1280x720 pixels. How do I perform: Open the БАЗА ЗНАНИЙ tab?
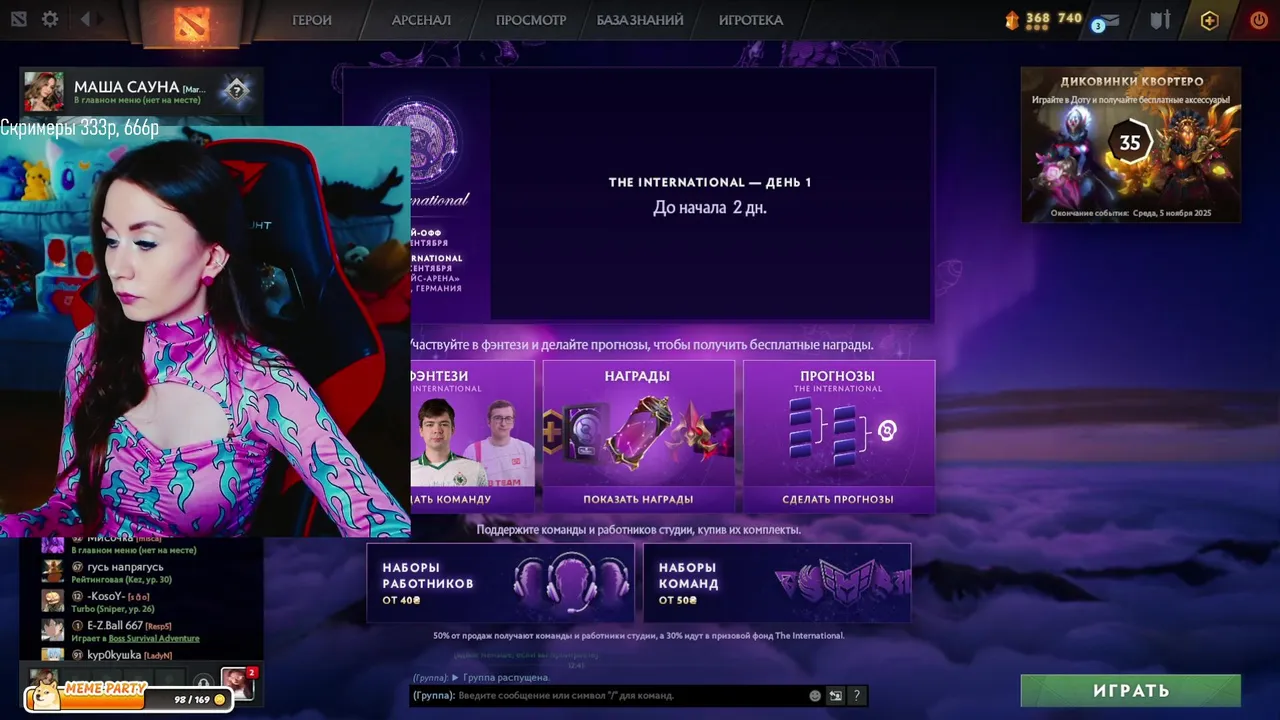coord(640,20)
